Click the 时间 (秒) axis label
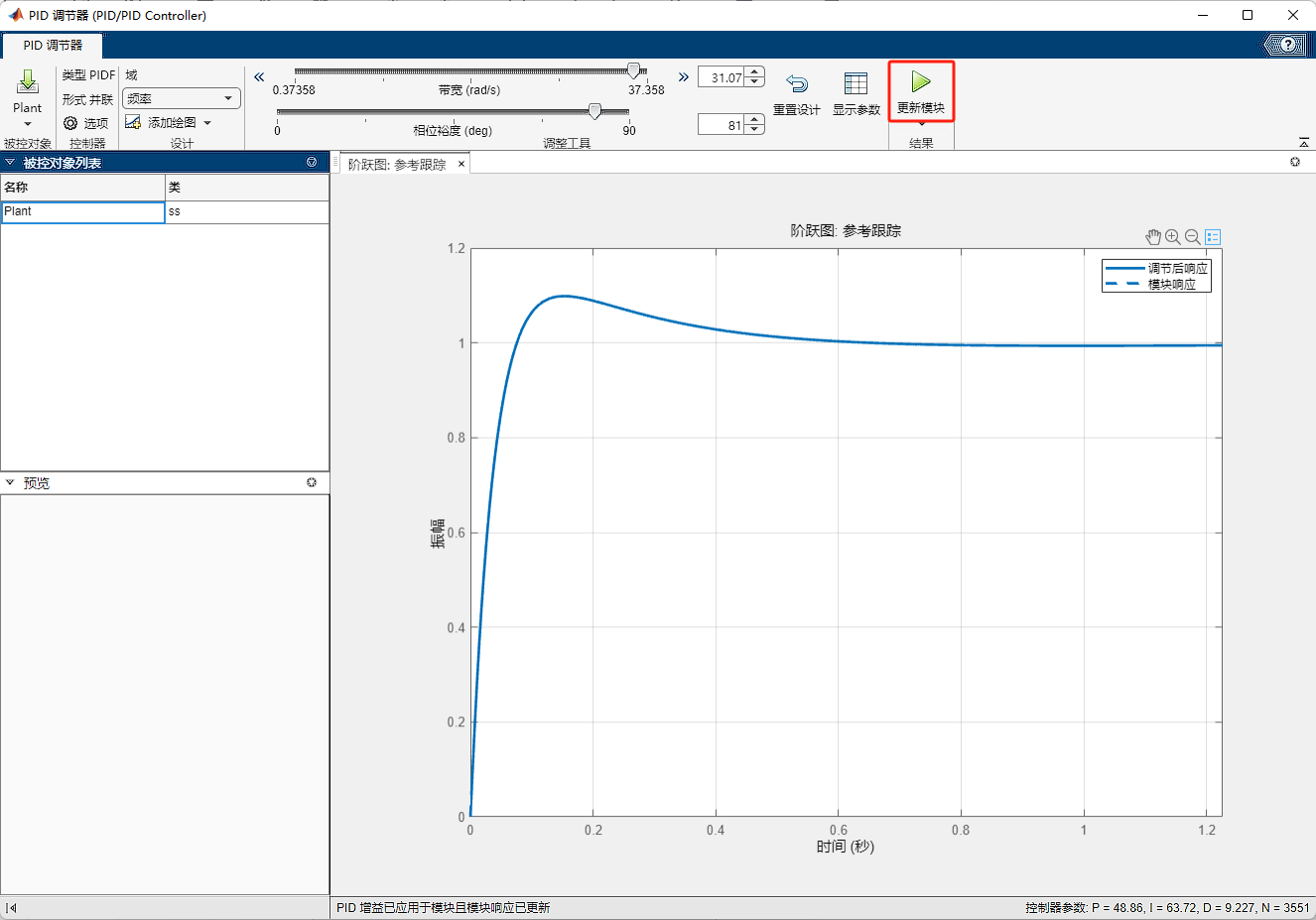The height and width of the screenshot is (920, 1316). pyautogui.click(x=846, y=847)
